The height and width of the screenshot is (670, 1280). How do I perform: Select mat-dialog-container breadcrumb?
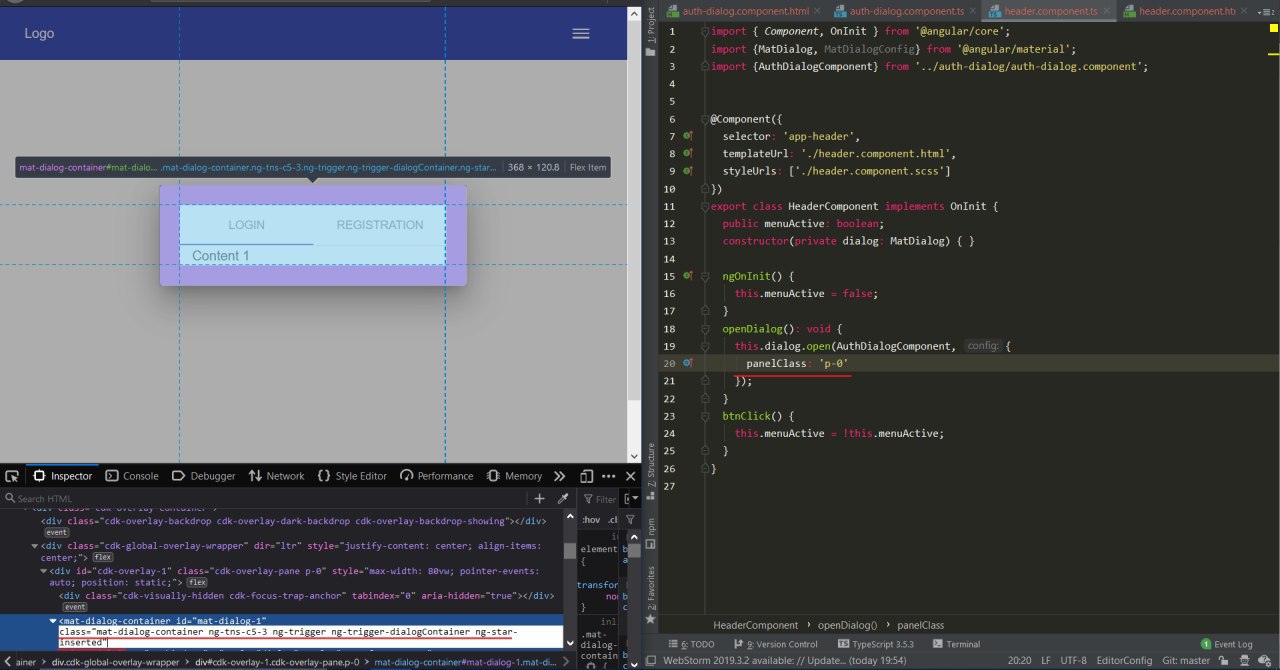click(x=465, y=662)
